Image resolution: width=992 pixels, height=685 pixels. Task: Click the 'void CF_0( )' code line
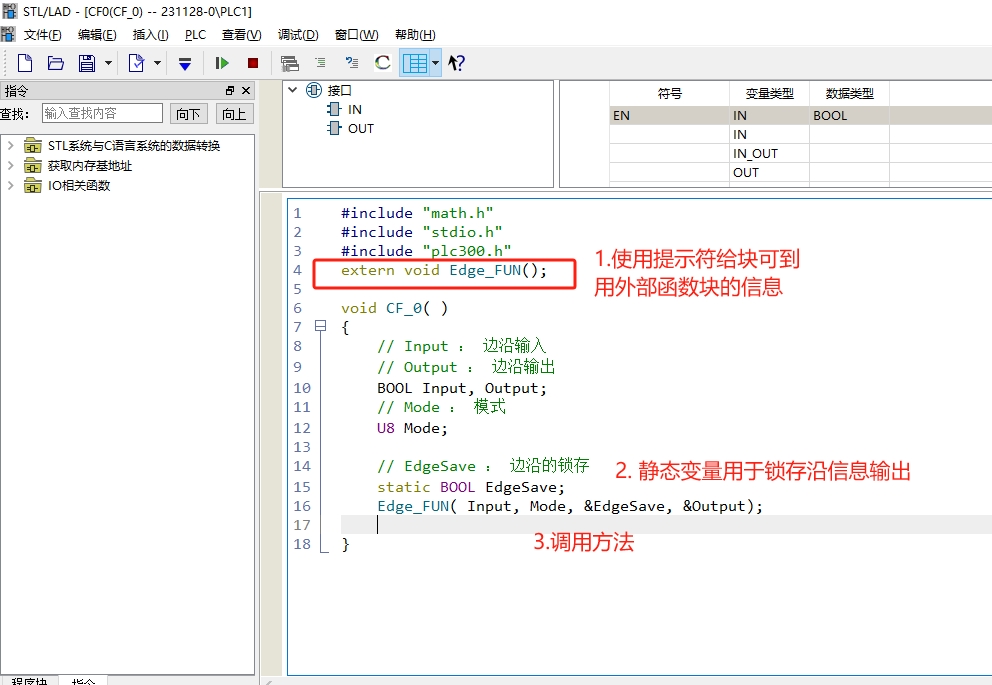coord(394,308)
